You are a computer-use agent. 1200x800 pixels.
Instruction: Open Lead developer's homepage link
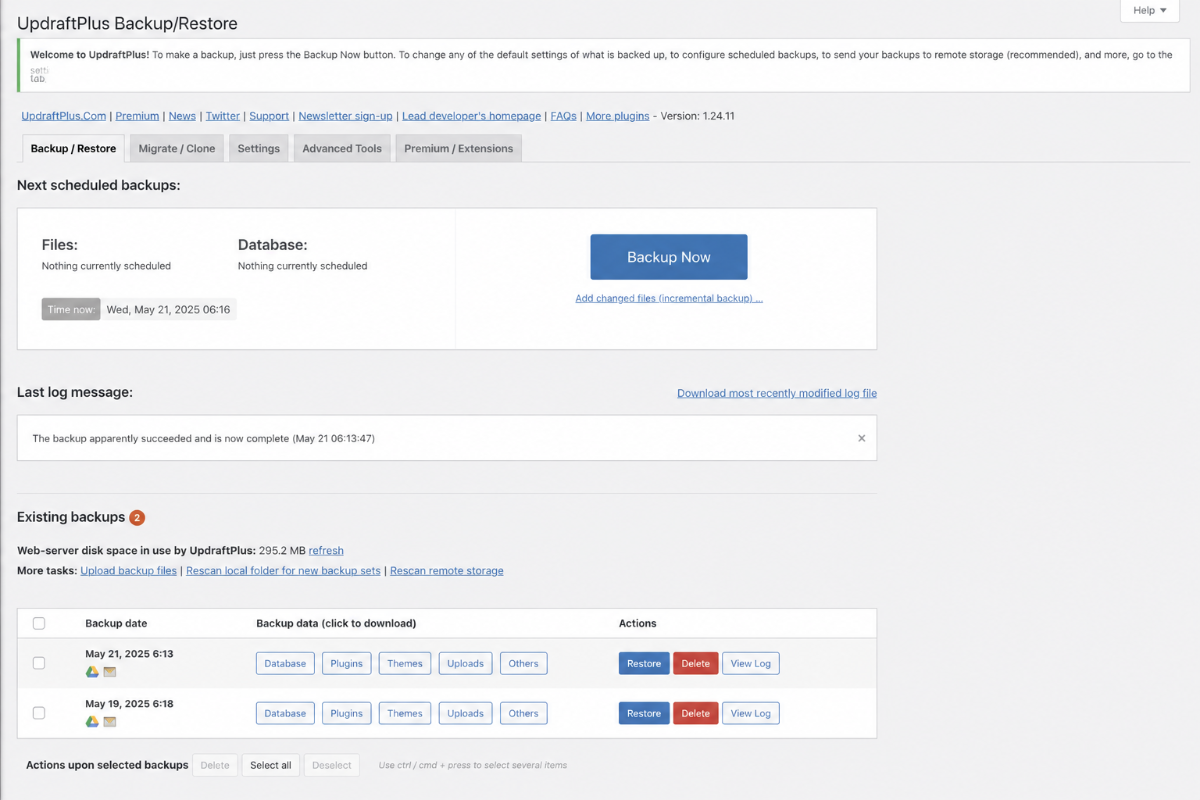point(471,116)
